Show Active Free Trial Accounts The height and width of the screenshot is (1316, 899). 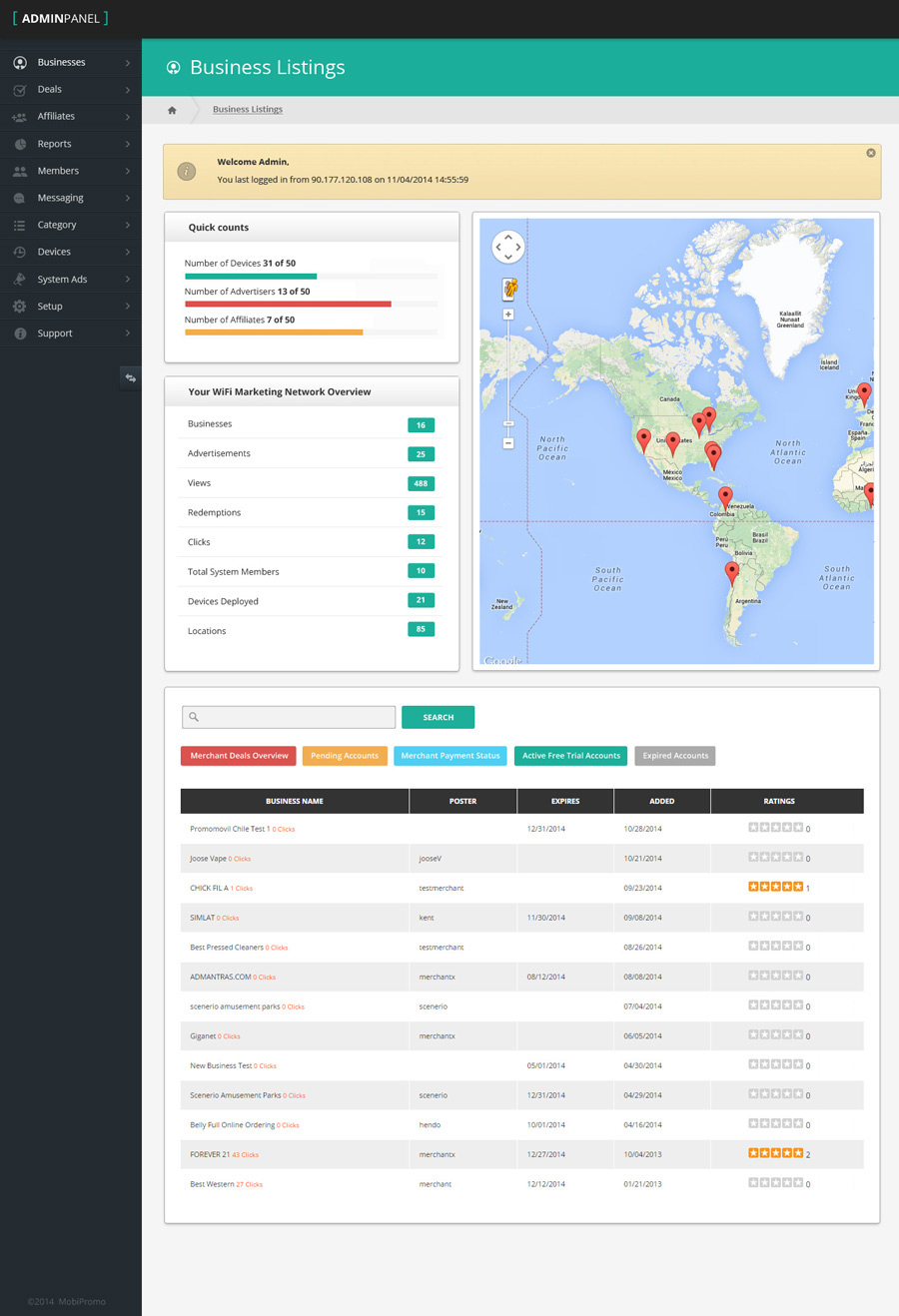click(x=571, y=756)
